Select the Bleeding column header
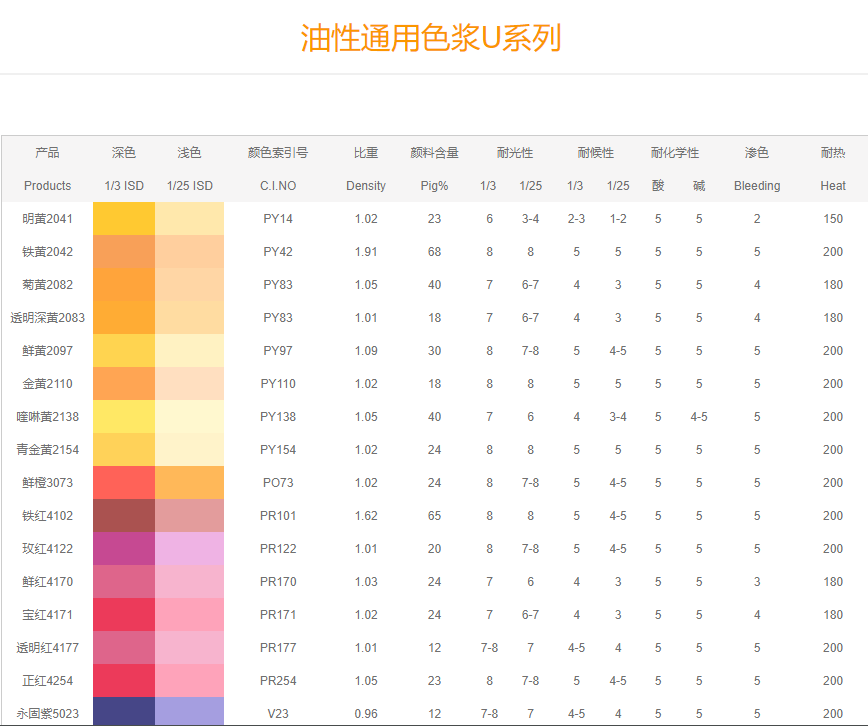Viewport: 868px width, 726px height. [x=757, y=186]
